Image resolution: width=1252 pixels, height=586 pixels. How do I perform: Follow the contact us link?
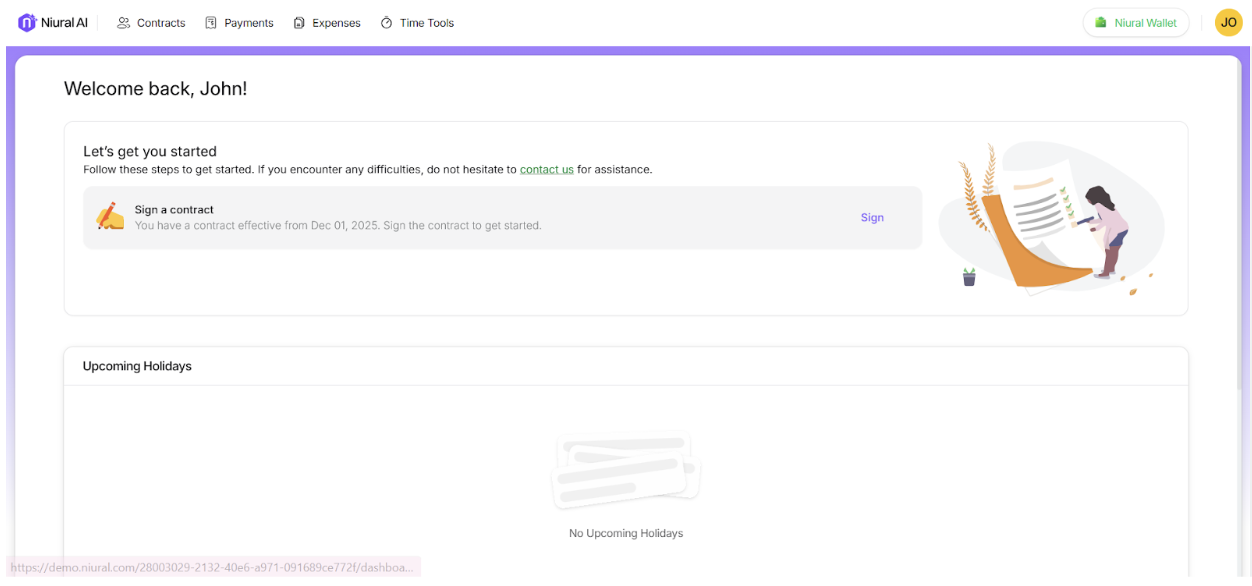547,169
